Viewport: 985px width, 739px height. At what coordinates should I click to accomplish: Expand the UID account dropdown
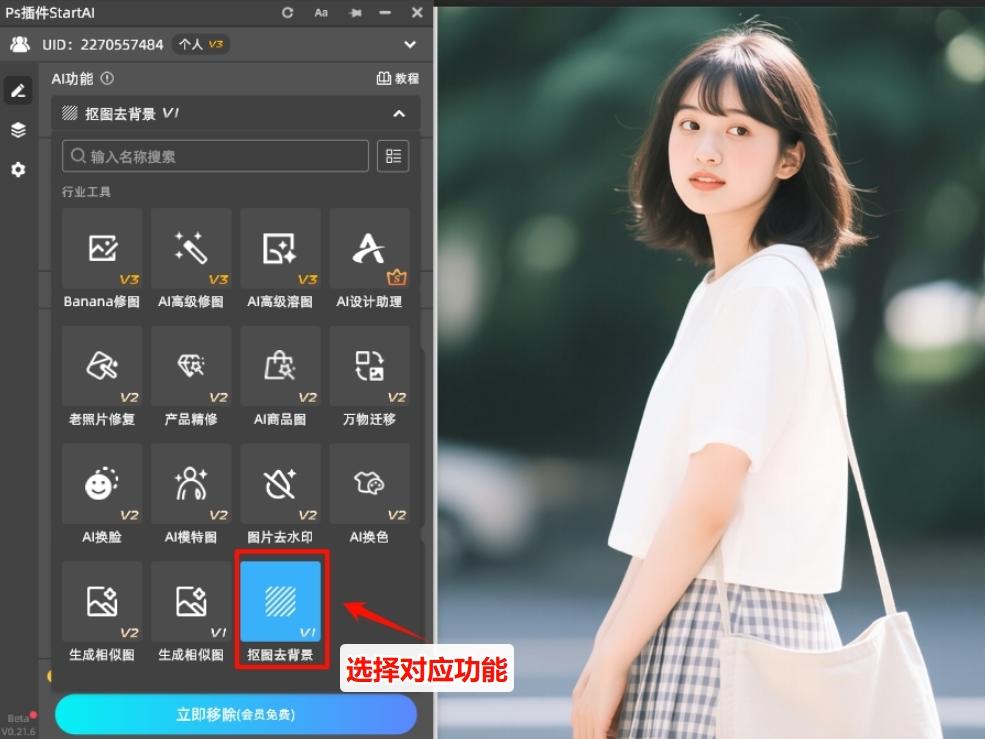tap(409, 44)
